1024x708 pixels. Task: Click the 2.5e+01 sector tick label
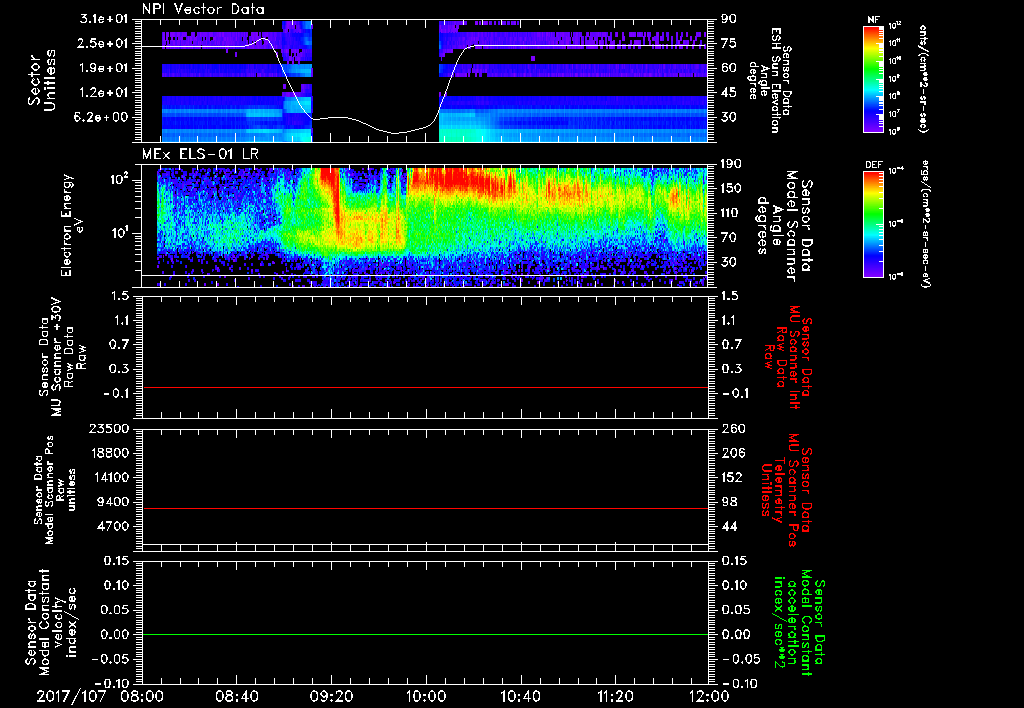pyautogui.click(x=103, y=43)
